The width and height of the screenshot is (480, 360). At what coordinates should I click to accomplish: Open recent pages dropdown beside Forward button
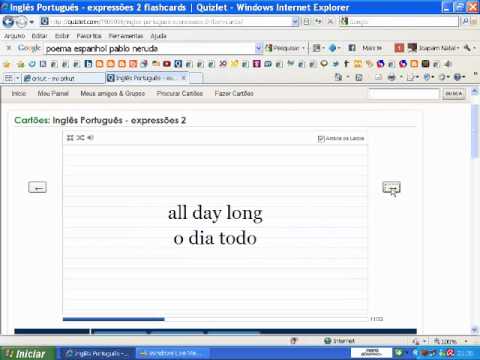(x=32, y=22)
